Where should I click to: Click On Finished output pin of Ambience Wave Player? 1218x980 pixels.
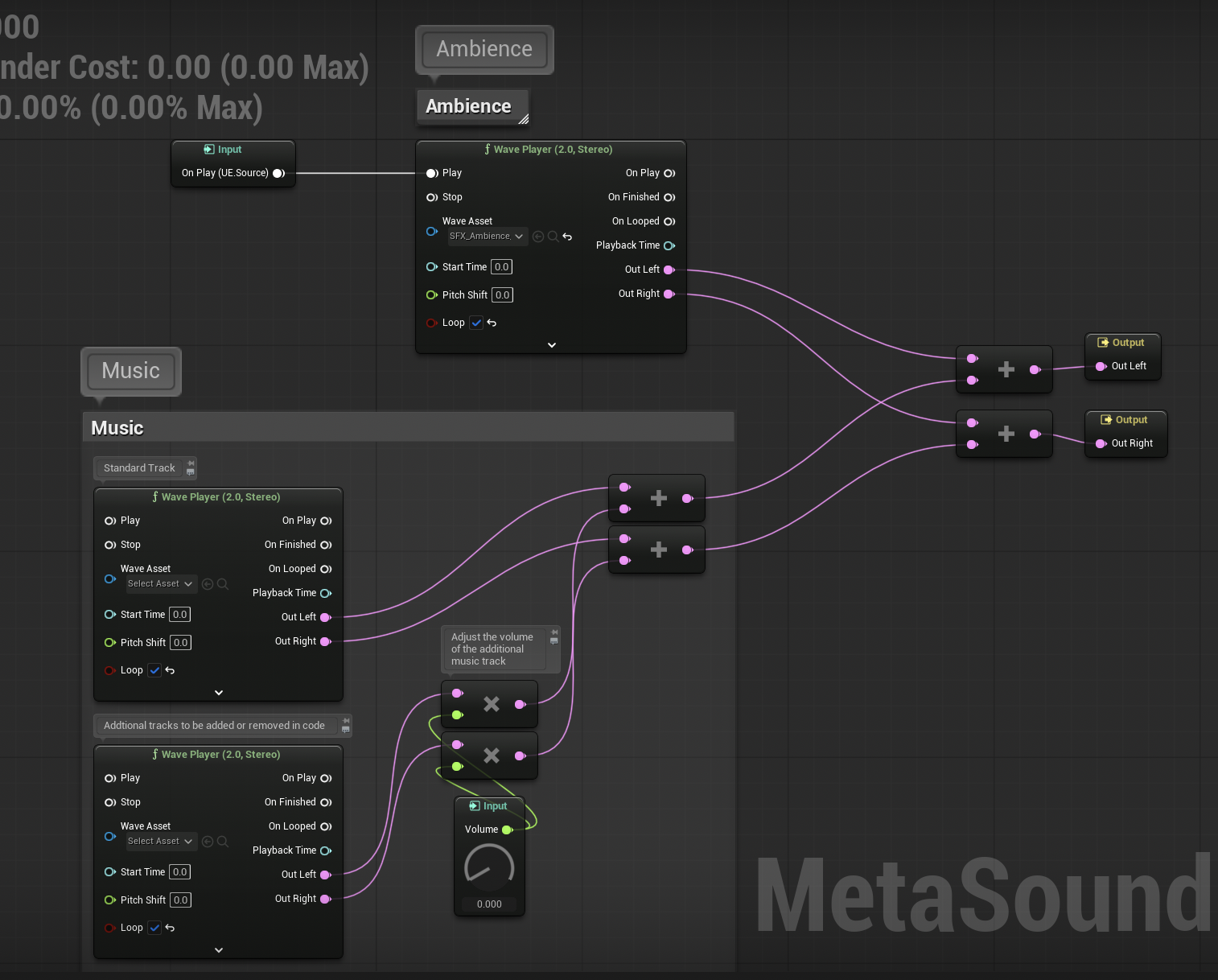pos(669,197)
